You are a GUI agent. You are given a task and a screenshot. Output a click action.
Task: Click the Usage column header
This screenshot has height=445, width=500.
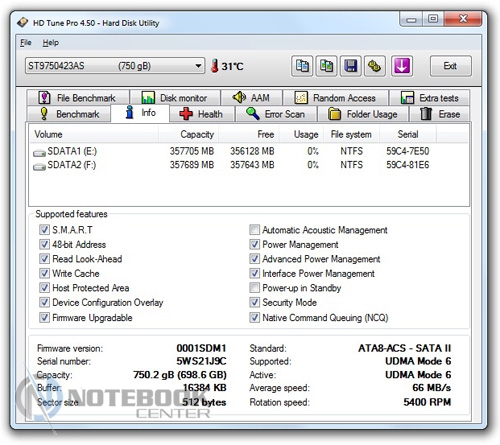click(301, 134)
